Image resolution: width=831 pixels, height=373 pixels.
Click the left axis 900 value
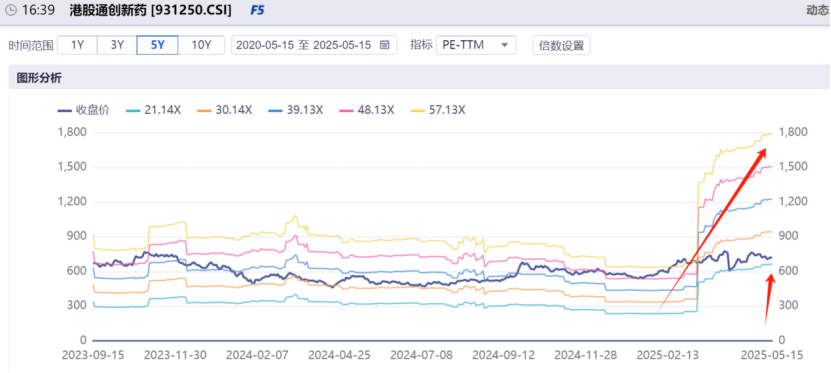pos(78,236)
